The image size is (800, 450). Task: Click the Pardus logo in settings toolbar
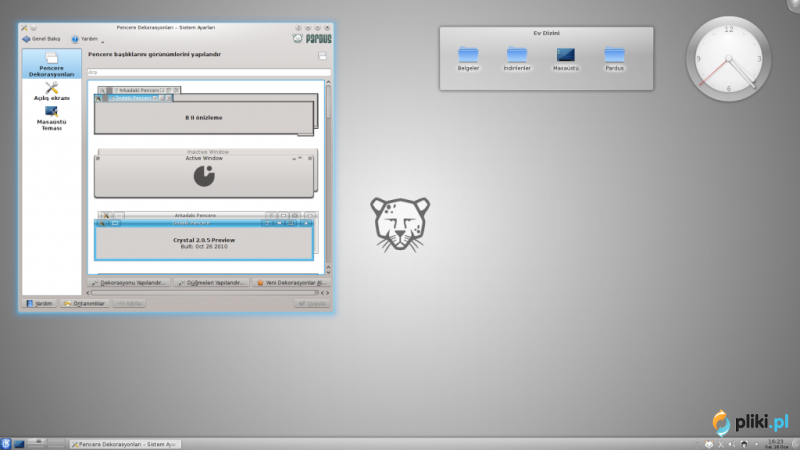coord(312,39)
